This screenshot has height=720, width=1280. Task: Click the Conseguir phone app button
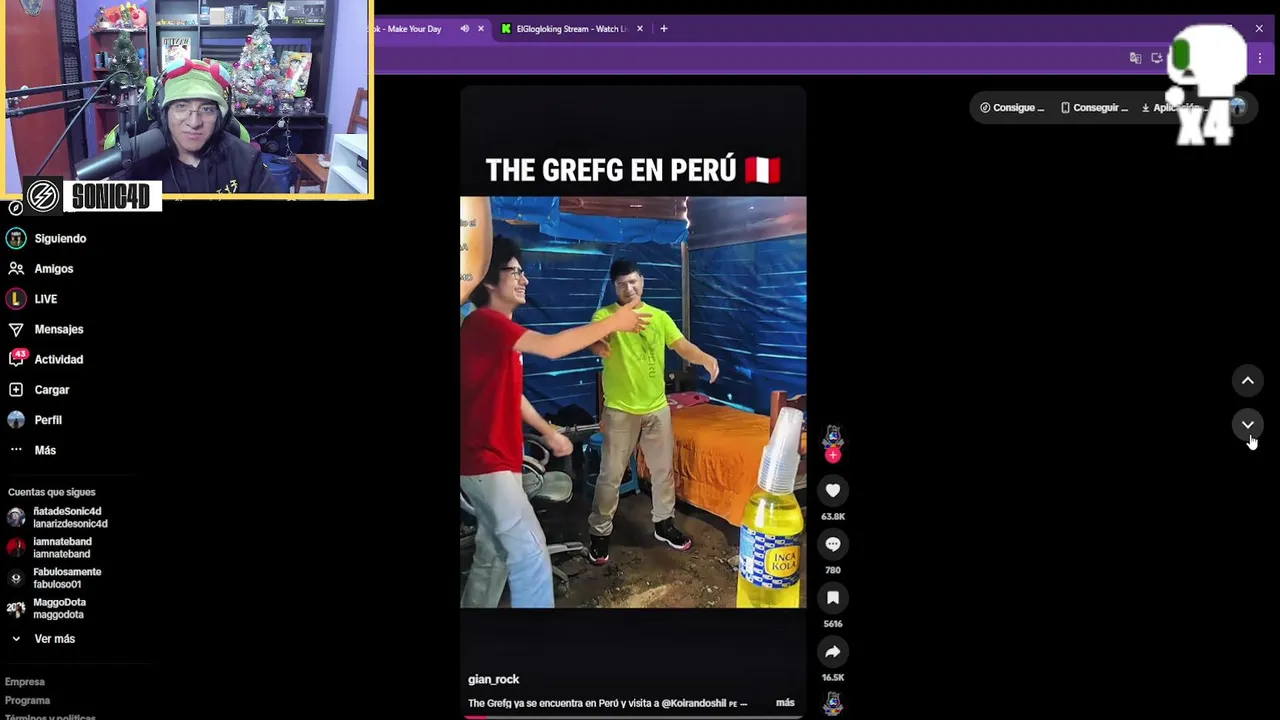(1094, 108)
